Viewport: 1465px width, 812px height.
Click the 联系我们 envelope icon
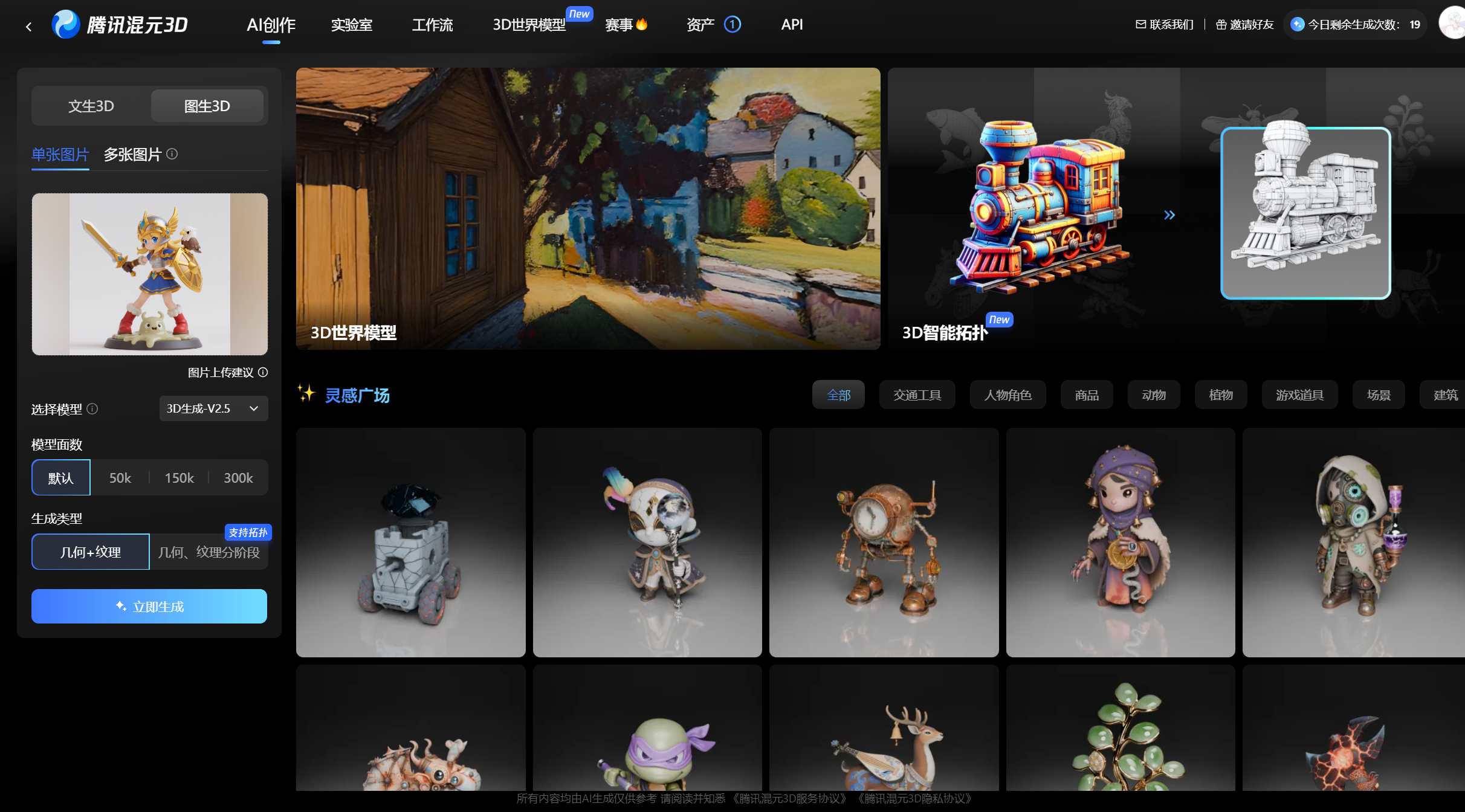tap(1140, 24)
